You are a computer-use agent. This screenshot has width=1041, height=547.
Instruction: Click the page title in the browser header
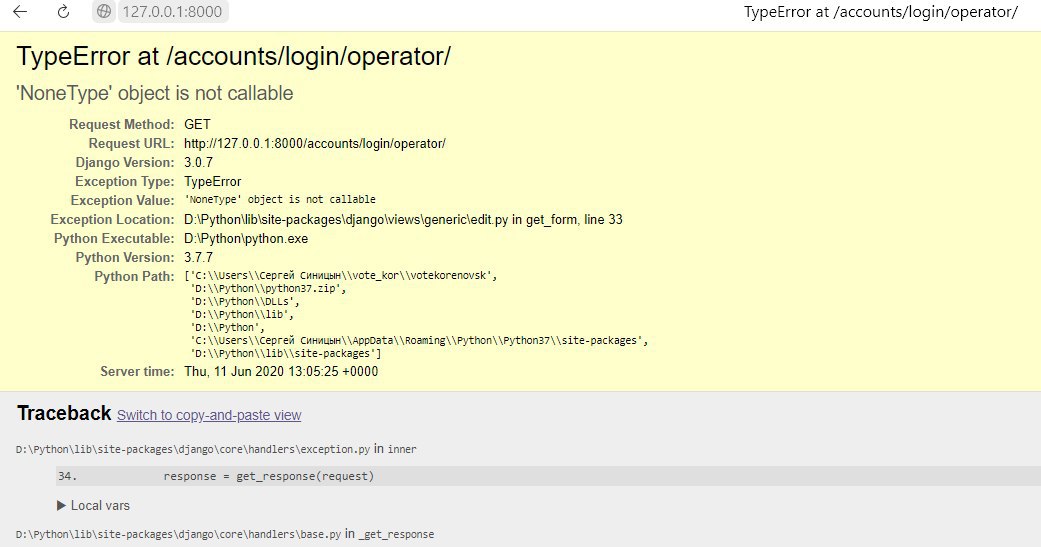pos(880,12)
